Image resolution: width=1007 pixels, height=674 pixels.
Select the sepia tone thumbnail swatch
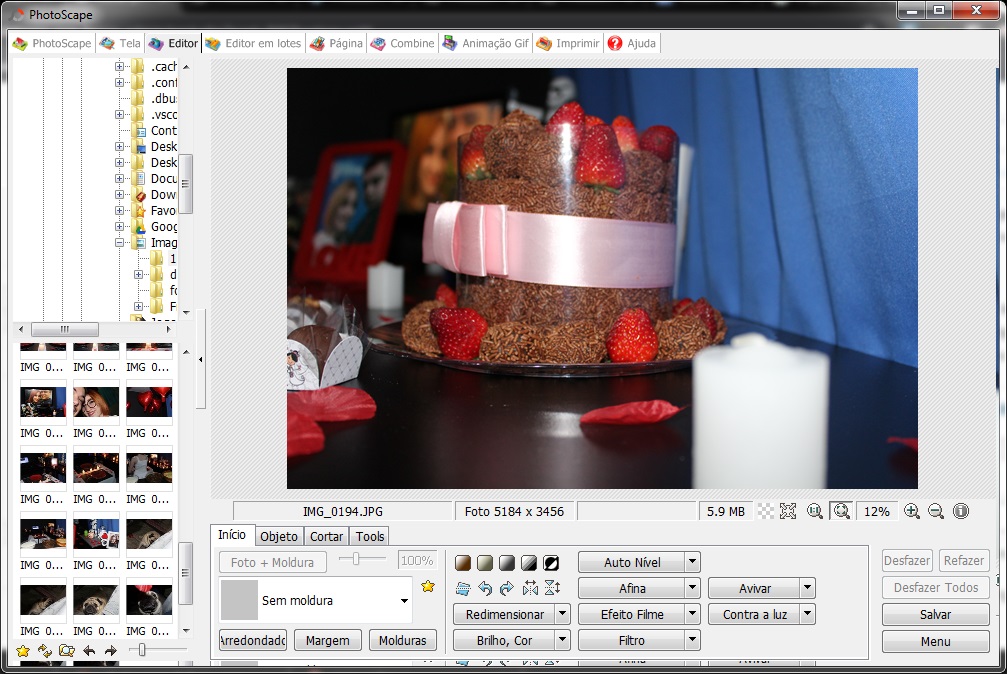click(x=462, y=562)
